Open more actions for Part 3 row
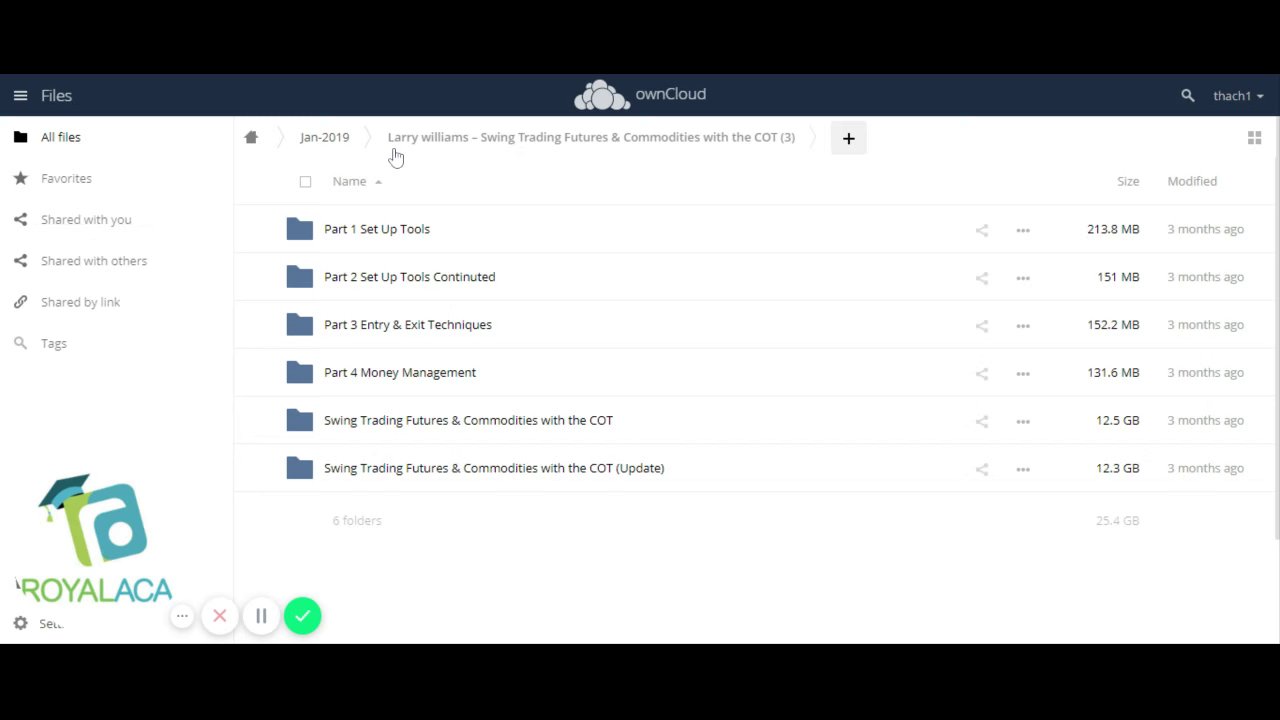The height and width of the screenshot is (720, 1280). (x=1023, y=326)
